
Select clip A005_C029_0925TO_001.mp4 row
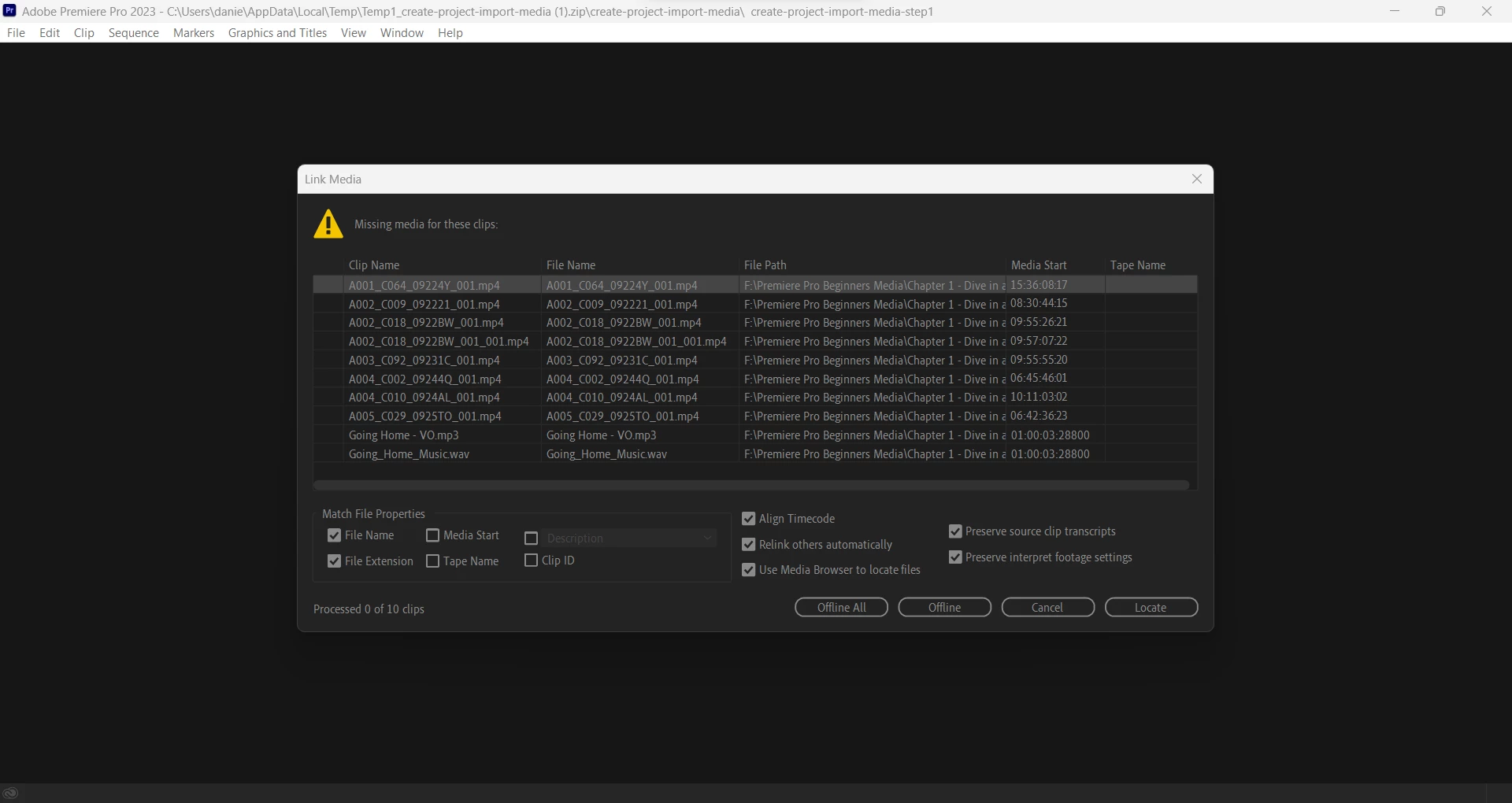point(755,416)
